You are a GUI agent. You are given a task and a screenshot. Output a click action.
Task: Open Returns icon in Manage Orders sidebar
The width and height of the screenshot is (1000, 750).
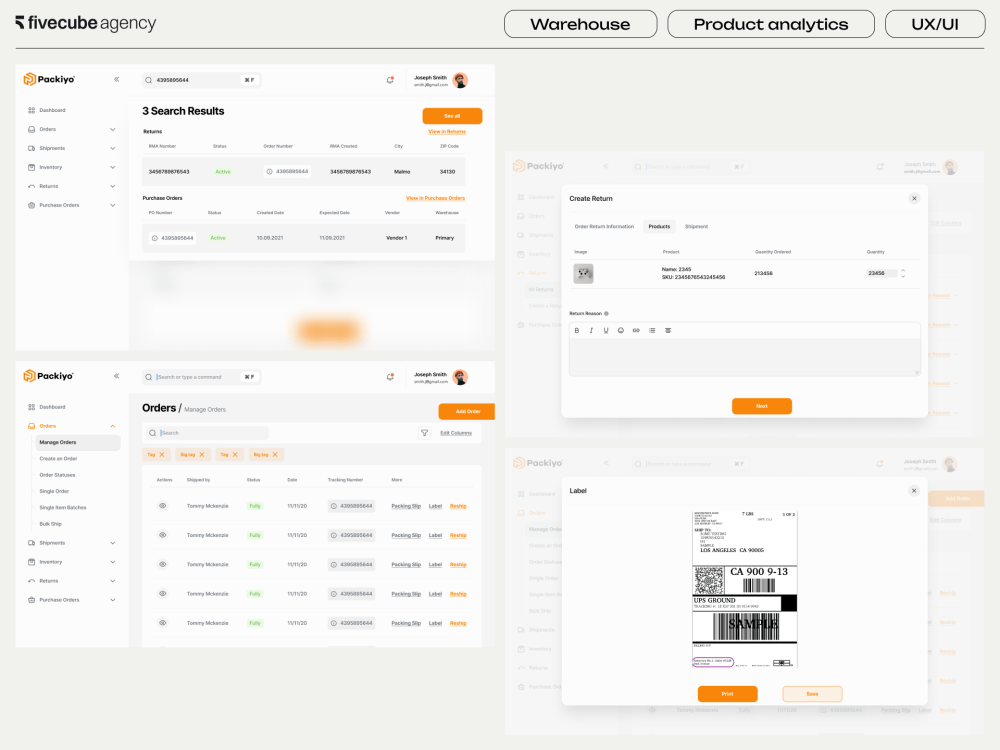coord(31,581)
